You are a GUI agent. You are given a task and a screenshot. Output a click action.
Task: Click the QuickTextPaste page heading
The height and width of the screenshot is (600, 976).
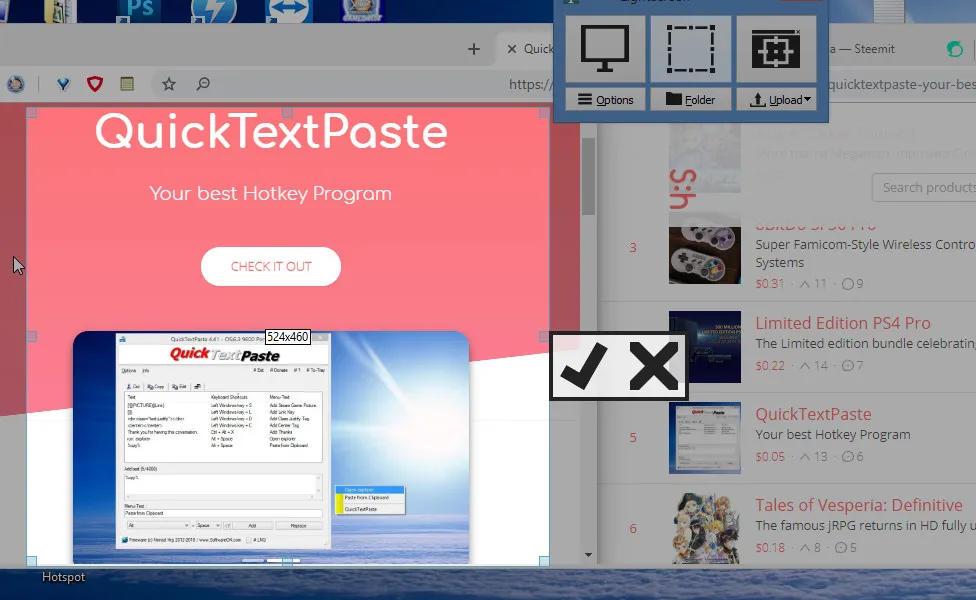(x=271, y=131)
